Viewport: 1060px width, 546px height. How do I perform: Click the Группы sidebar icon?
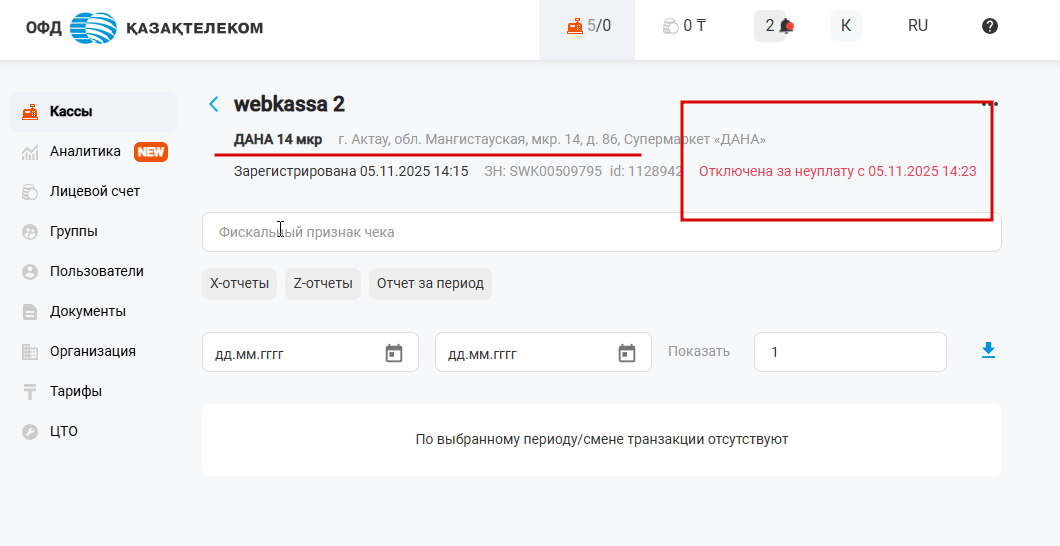click(x=30, y=232)
